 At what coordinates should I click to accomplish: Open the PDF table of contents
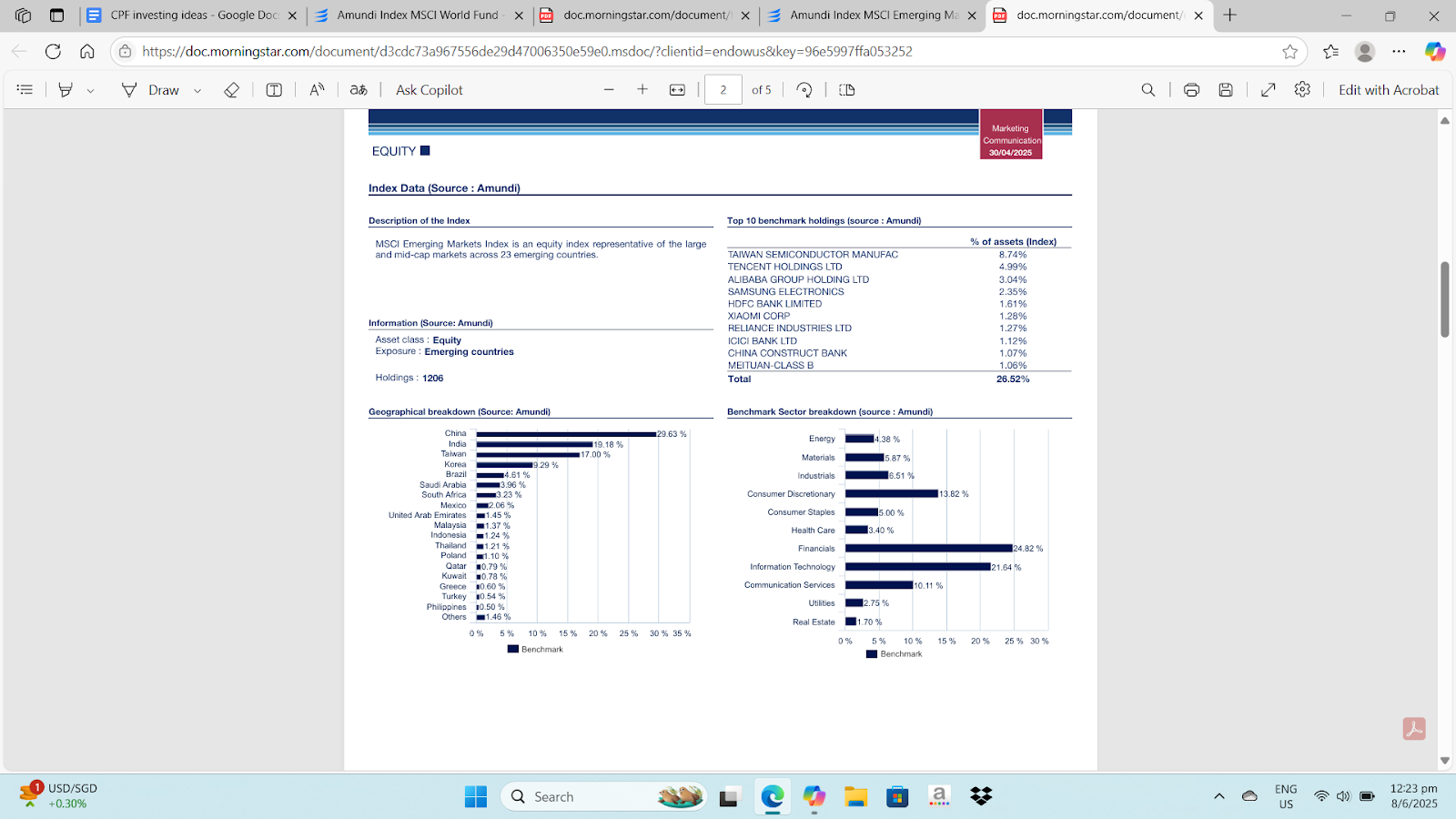(25, 90)
